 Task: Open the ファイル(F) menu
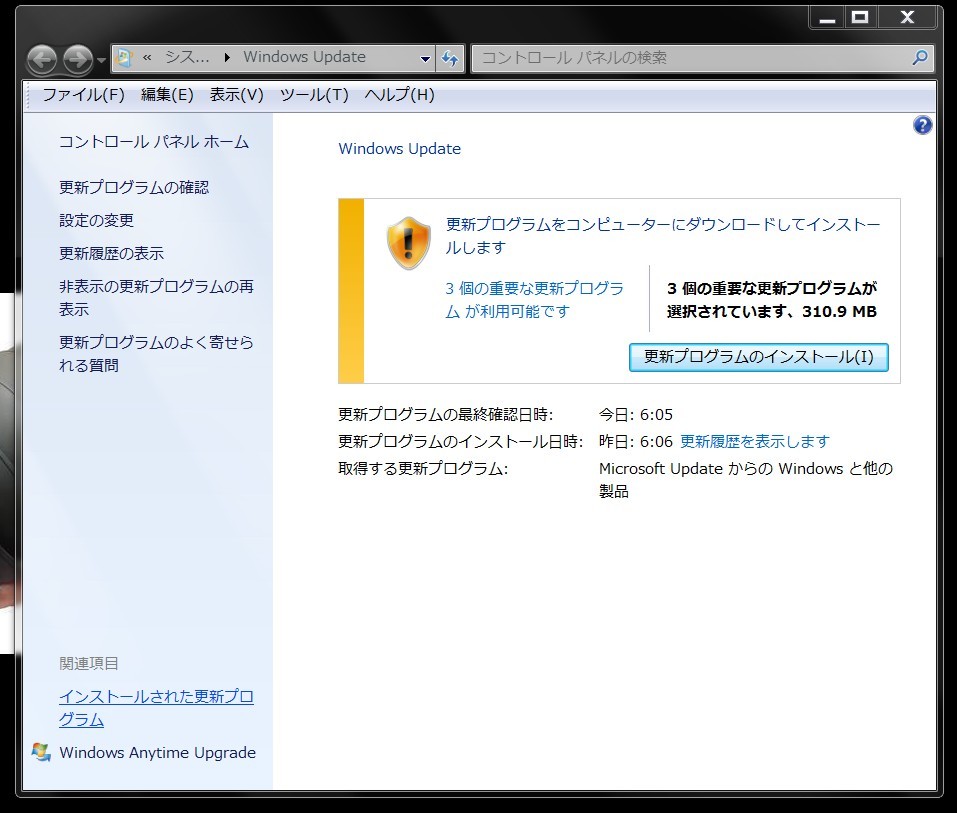coord(83,95)
